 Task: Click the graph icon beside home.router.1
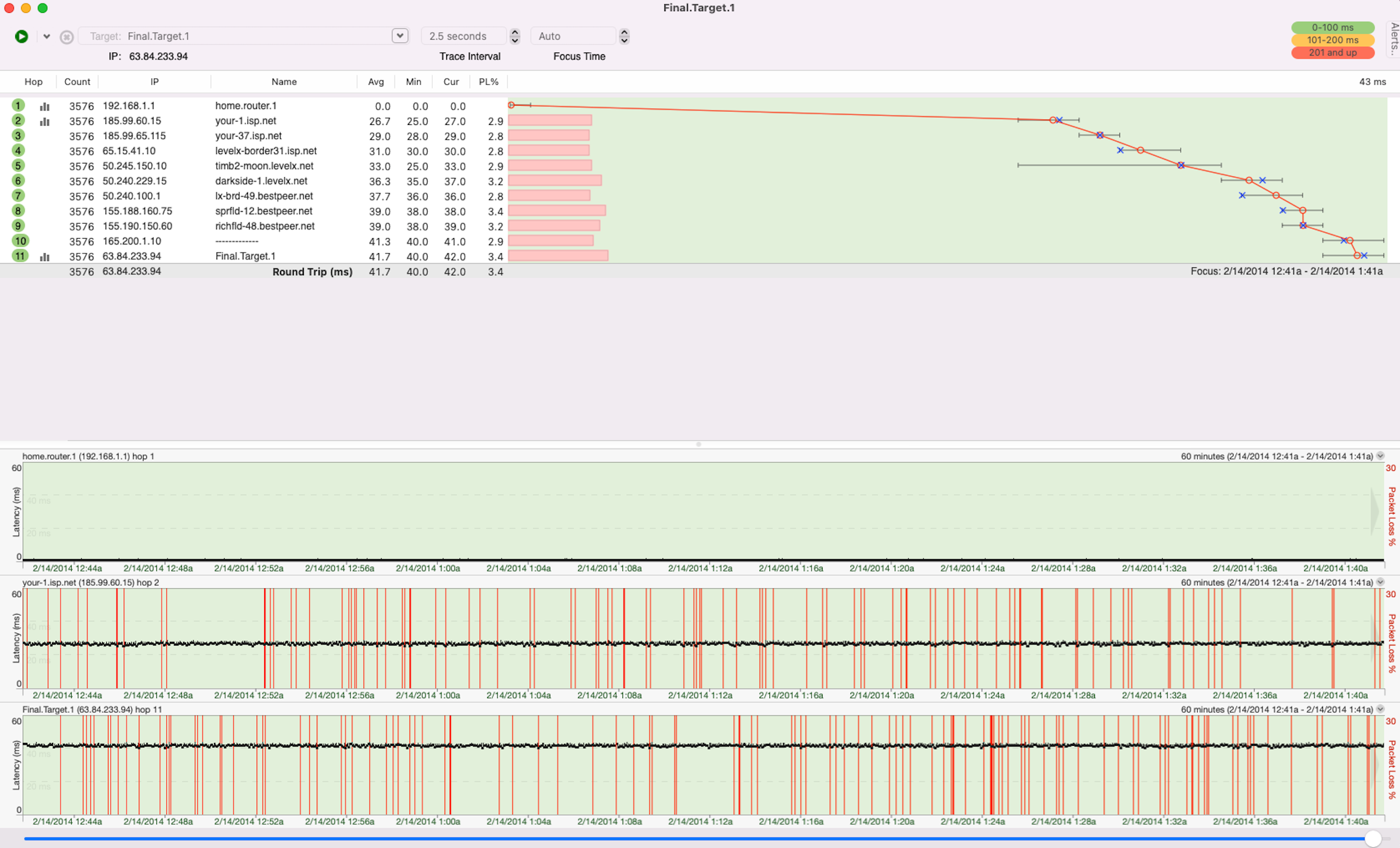(x=44, y=106)
